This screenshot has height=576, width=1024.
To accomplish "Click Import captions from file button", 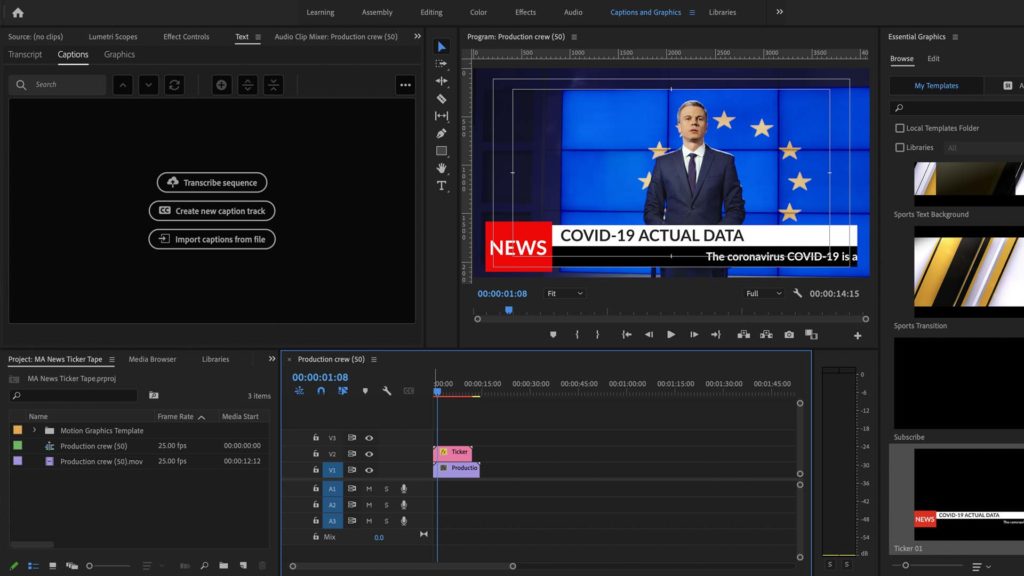I will [212, 240].
